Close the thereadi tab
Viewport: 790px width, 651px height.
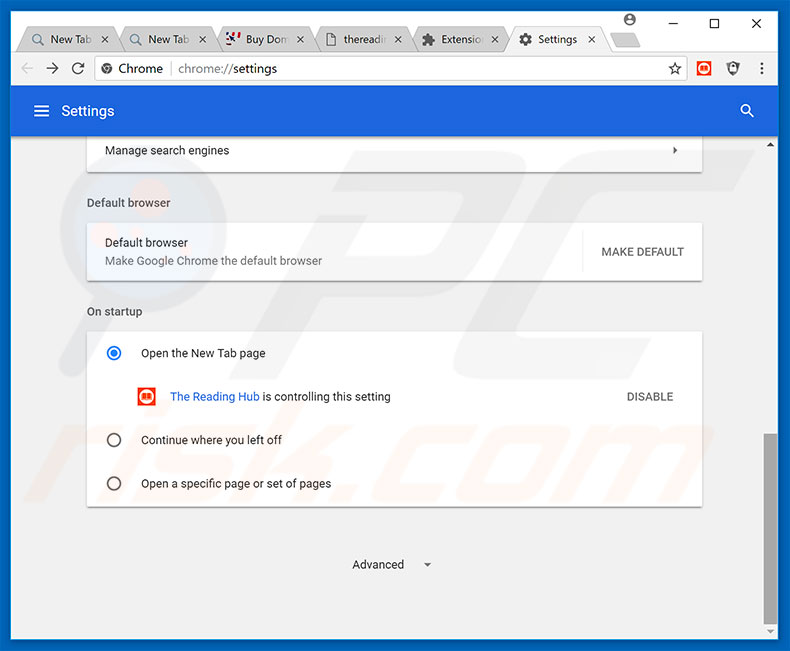(x=398, y=39)
